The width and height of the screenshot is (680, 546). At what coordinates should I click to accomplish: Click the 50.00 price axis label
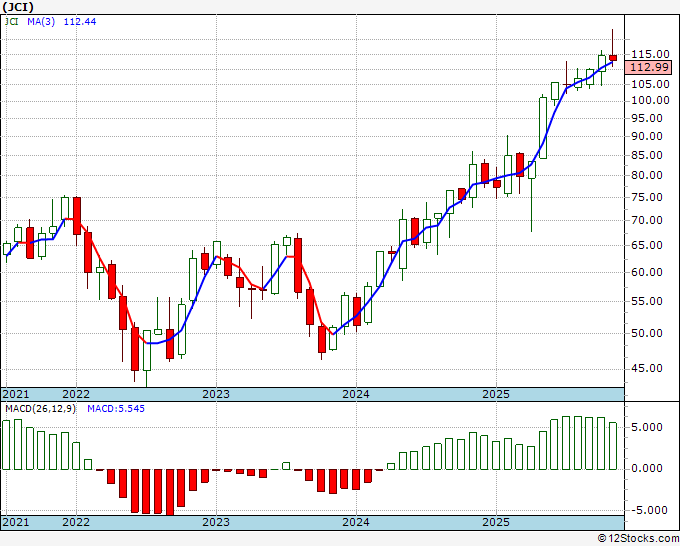(647, 333)
